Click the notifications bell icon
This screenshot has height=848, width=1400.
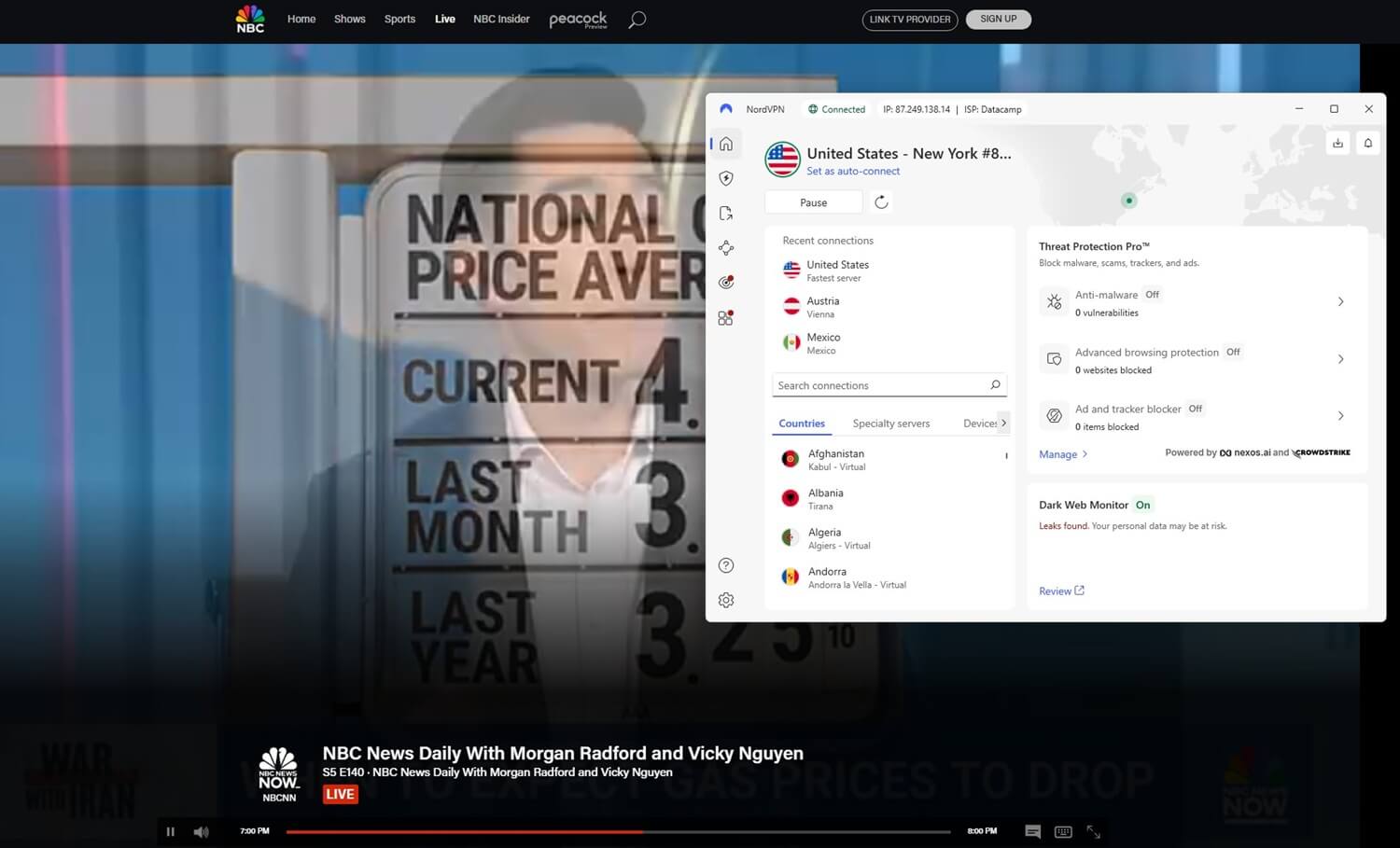point(1367,143)
